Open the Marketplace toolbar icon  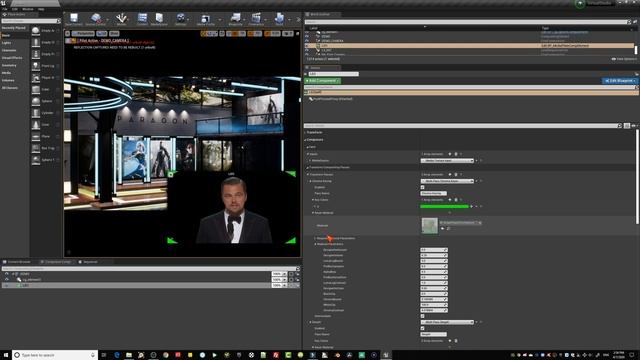coord(159,18)
